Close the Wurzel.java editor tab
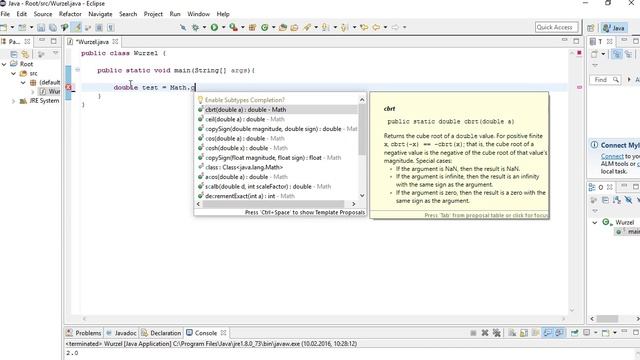 (x=116, y=42)
